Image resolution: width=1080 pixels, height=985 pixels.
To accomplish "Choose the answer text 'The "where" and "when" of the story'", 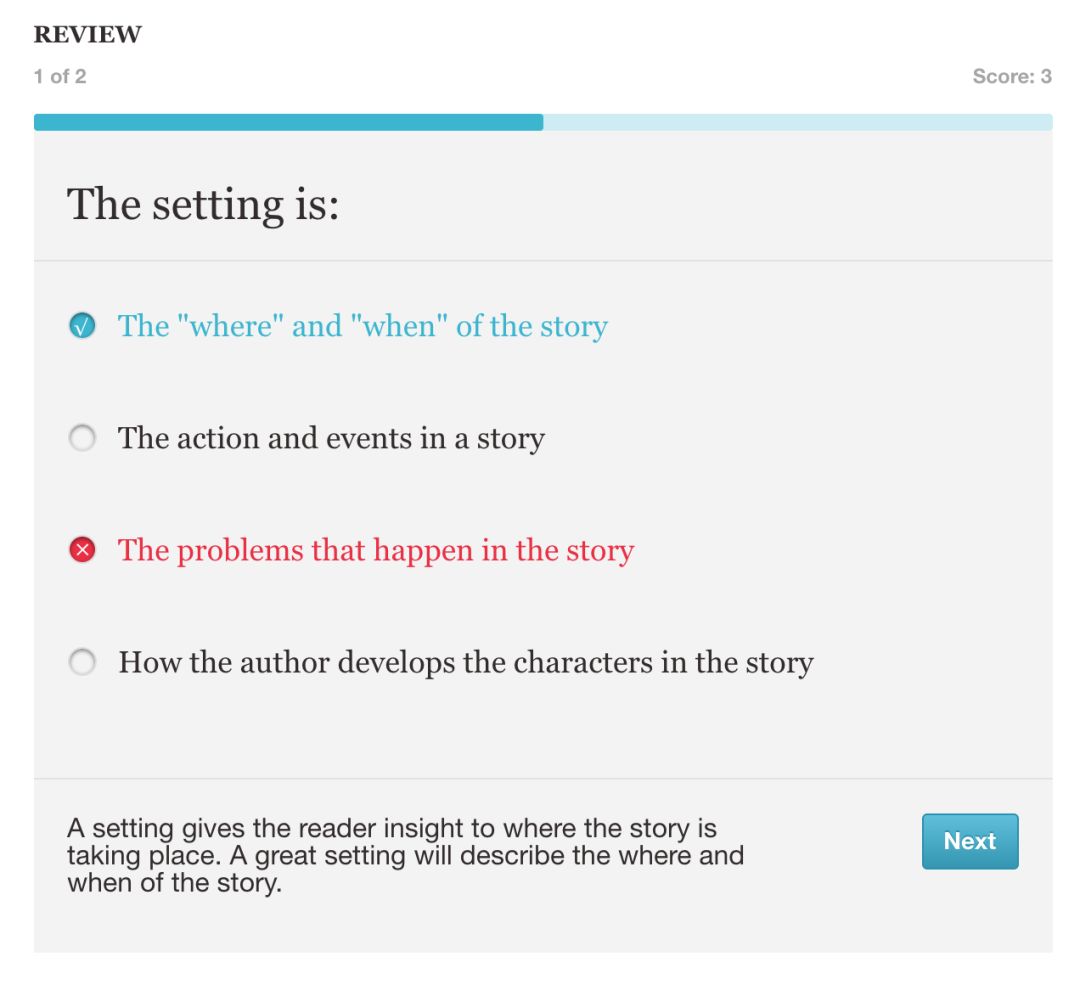I will coord(362,326).
